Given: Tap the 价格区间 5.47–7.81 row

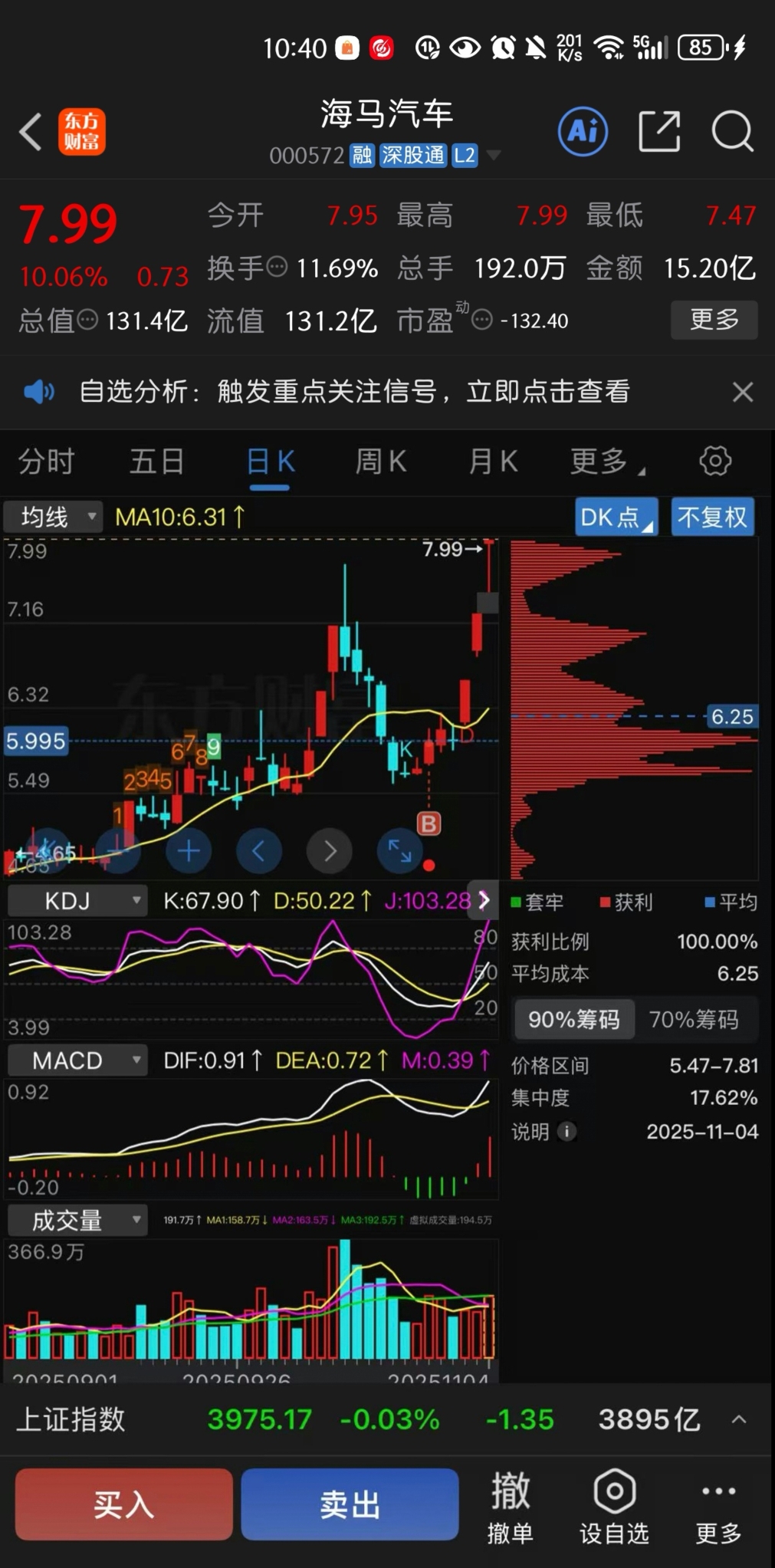Looking at the screenshot, I should pos(635,1065).
